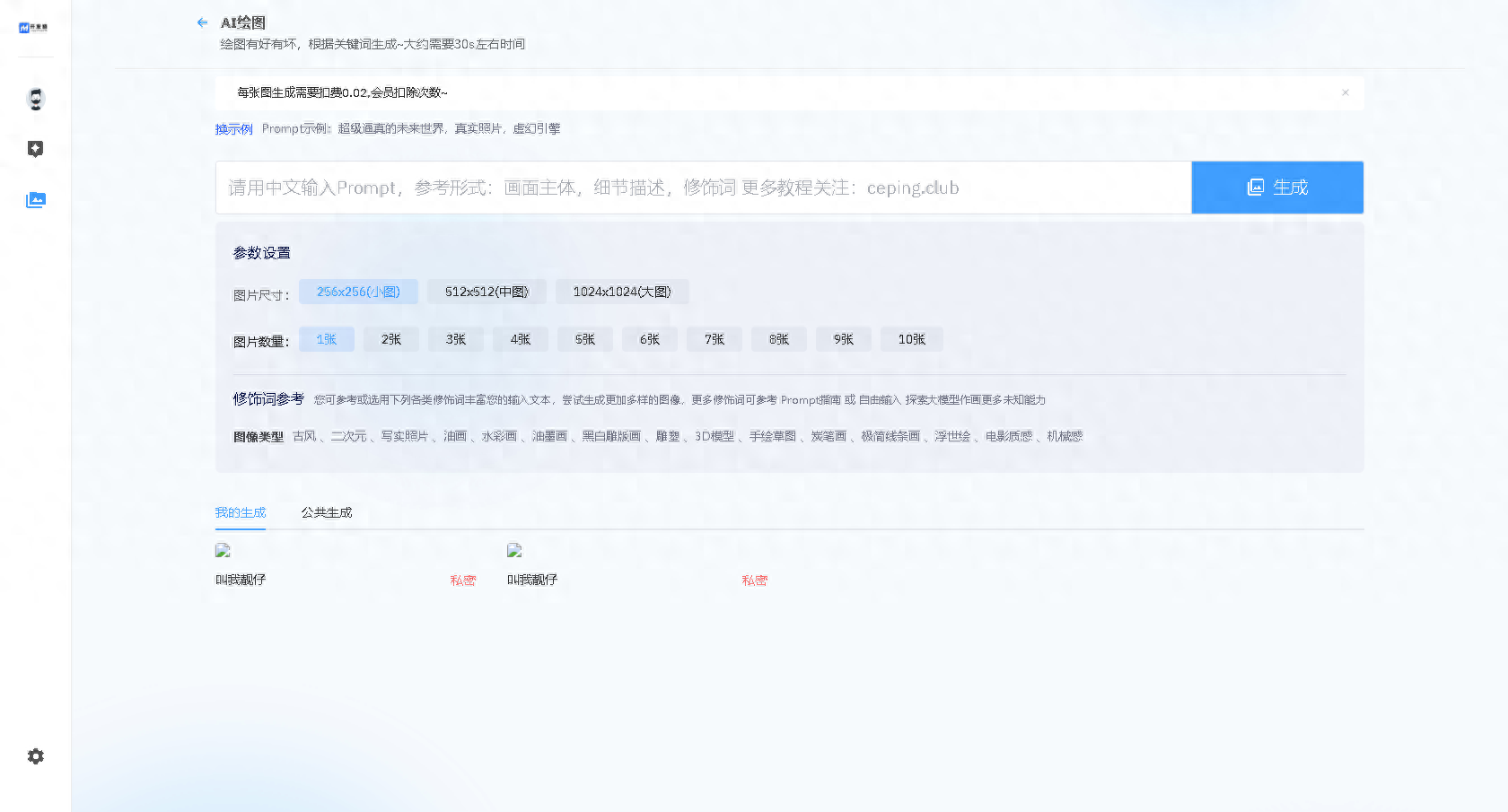The height and width of the screenshot is (812, 1508).
Task: Choose 3张 image quantity
Action: tap(456, 339)
